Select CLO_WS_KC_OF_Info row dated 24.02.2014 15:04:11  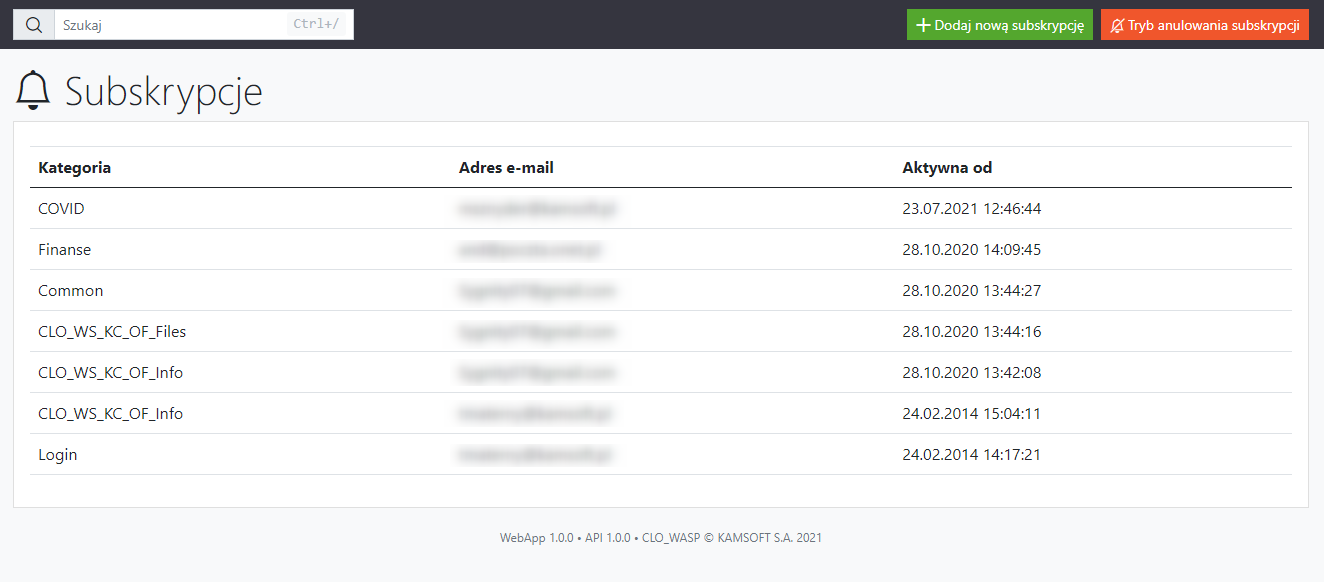pyautogui.click(x=110, y=414)
